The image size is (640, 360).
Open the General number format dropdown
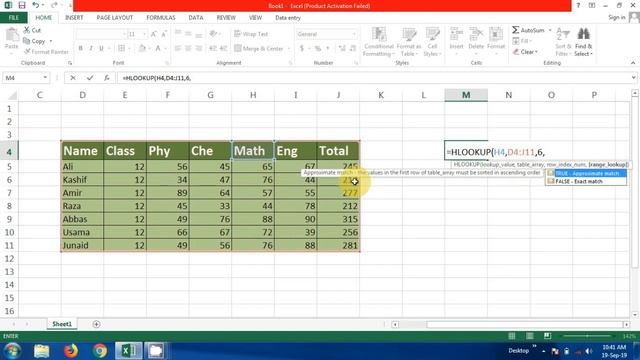353,34
